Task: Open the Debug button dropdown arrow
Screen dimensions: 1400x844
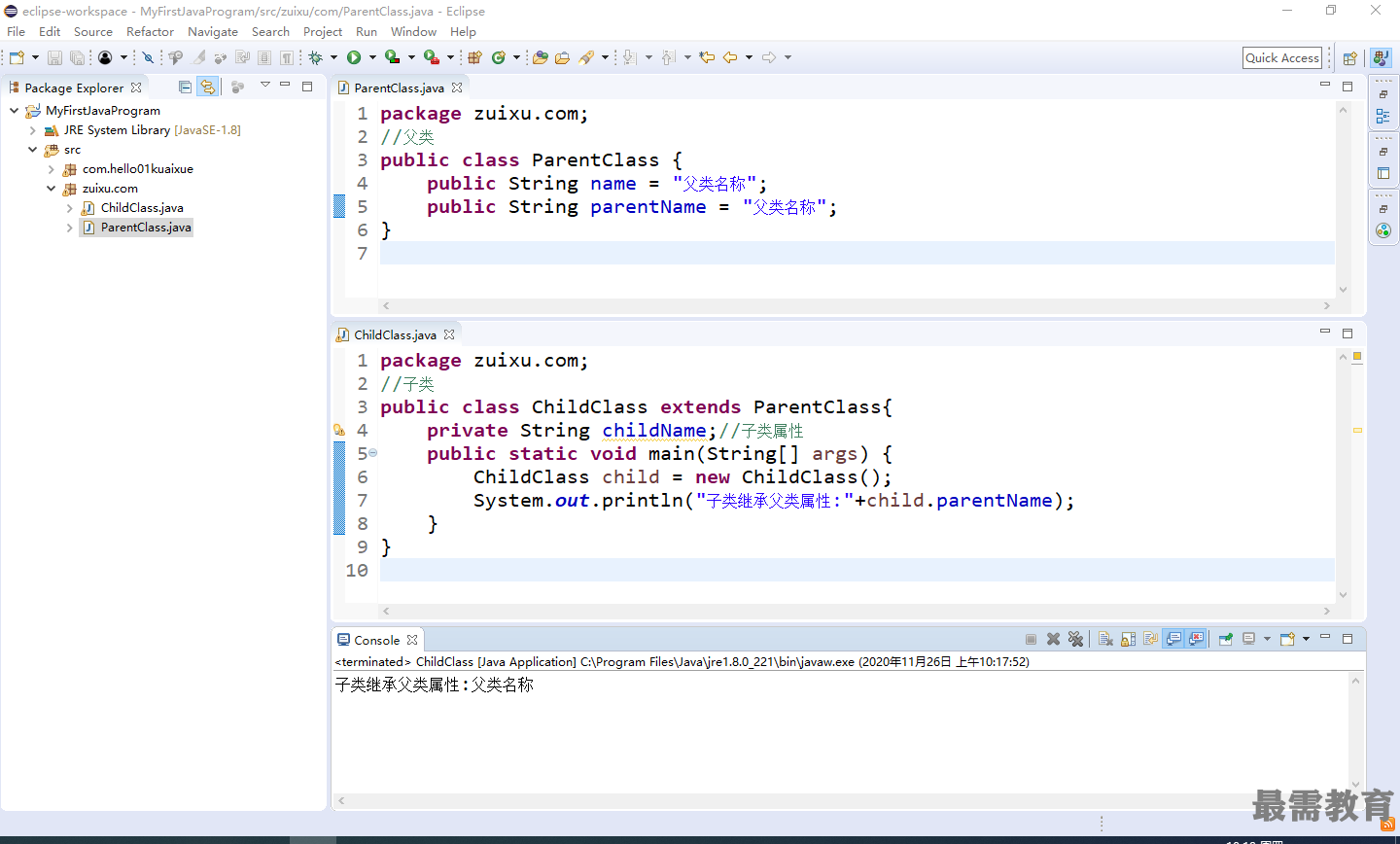Action: tap(333, 57)
